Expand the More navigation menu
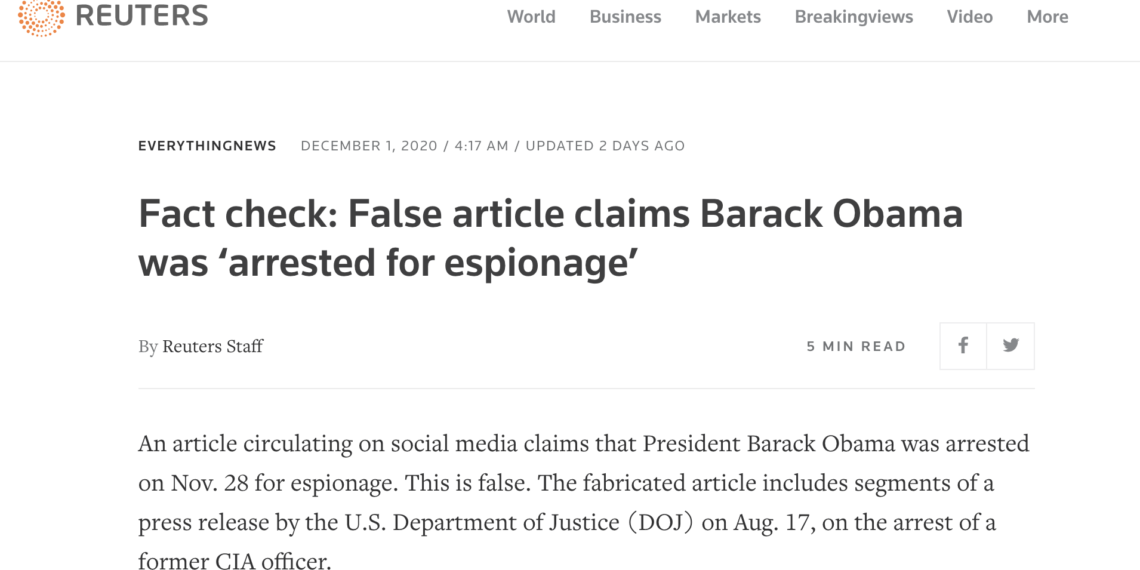1140x570 pixels. tap(1047, 17)
